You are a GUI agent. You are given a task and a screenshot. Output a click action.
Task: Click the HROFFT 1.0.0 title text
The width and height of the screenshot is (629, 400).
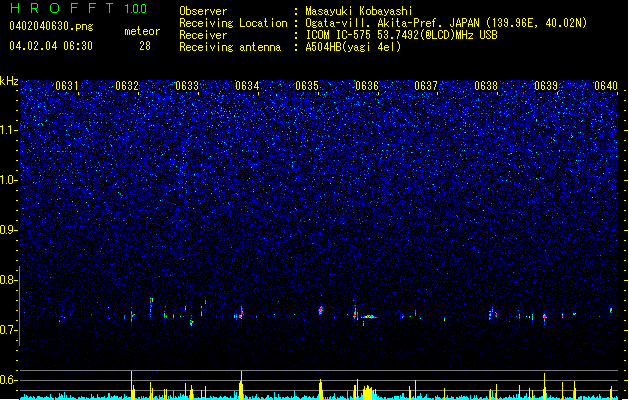pyautogui.click(x=78, y=8)
